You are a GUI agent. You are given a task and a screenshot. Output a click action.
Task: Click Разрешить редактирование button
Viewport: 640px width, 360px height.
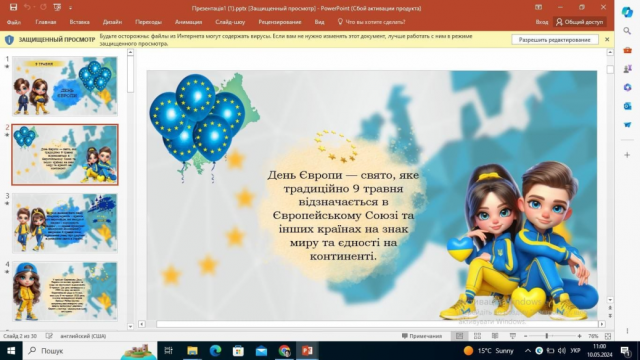554,40
